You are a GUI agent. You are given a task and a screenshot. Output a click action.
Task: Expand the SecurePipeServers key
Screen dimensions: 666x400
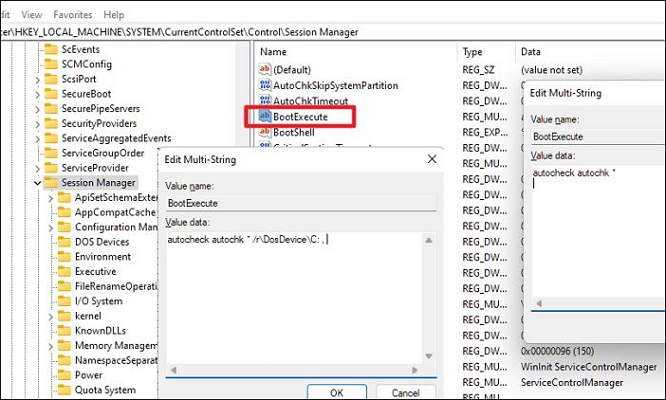pos(38,108)
